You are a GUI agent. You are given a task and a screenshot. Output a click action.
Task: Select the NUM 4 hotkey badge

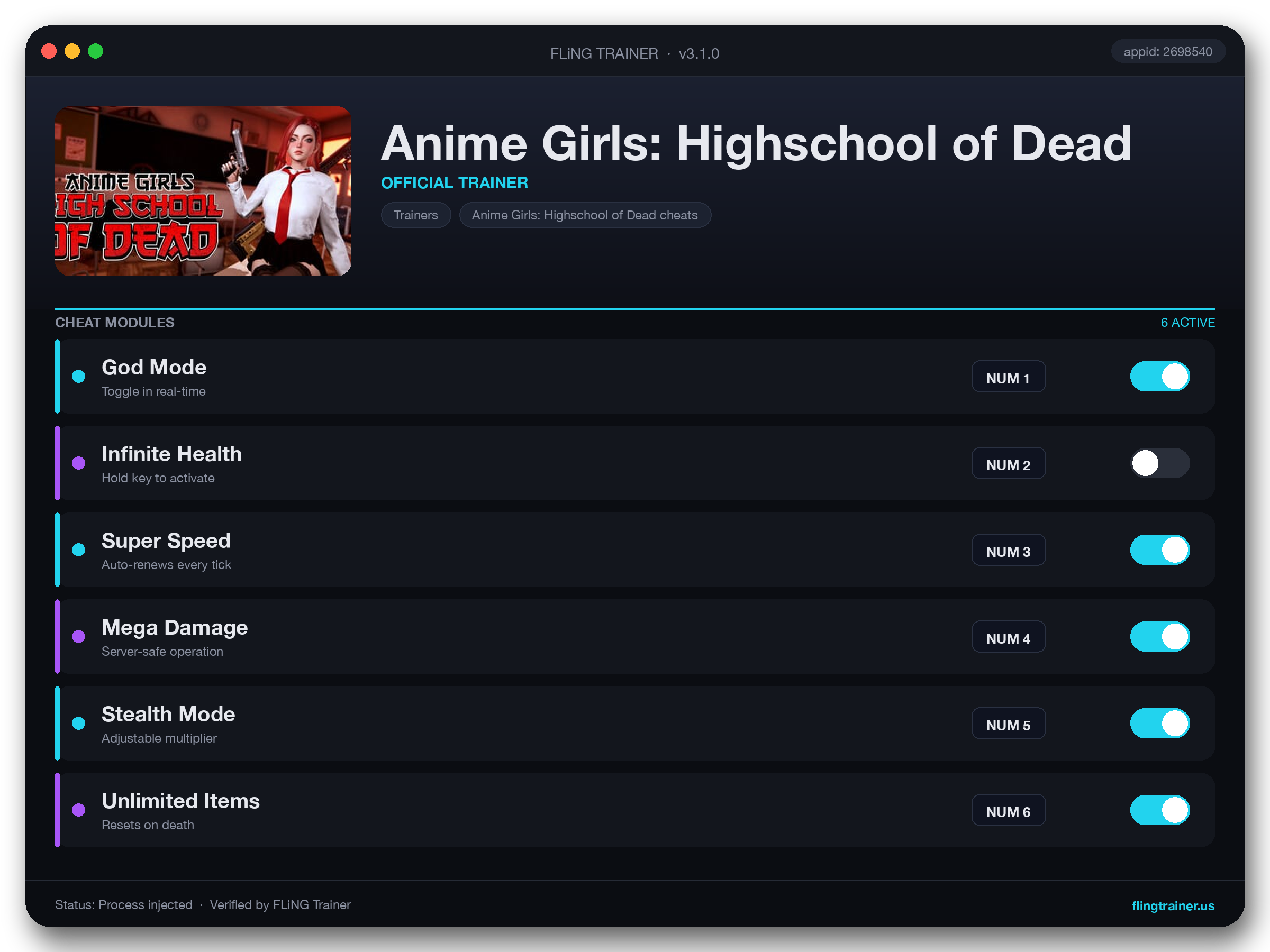1008,636
